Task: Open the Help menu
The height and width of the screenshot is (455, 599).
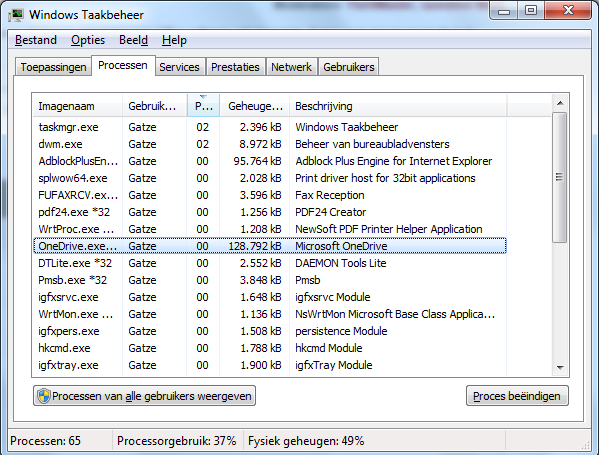Action: pos(174,40)
